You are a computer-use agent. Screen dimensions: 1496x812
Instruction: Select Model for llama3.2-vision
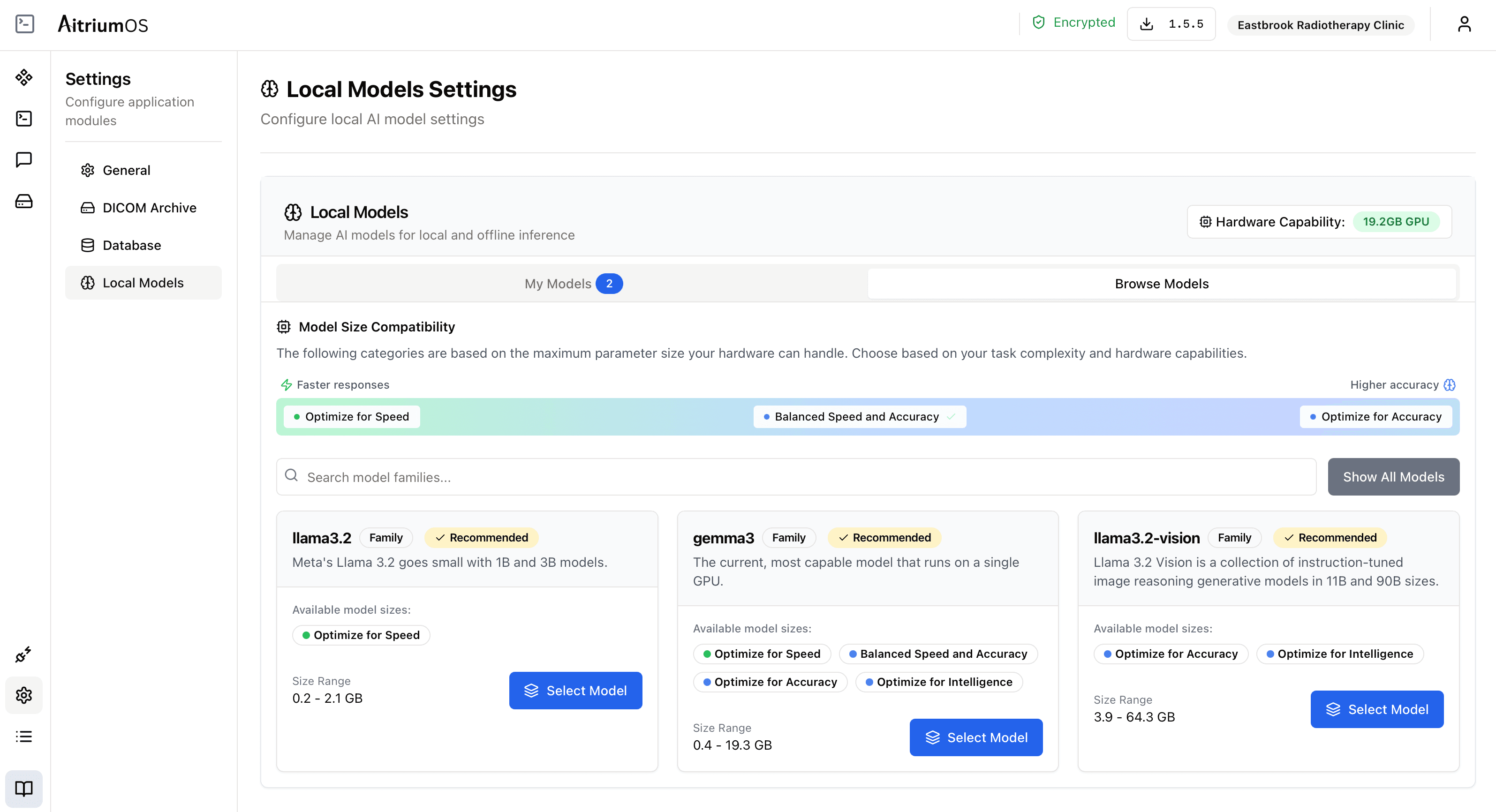(x=1377, y=709)
